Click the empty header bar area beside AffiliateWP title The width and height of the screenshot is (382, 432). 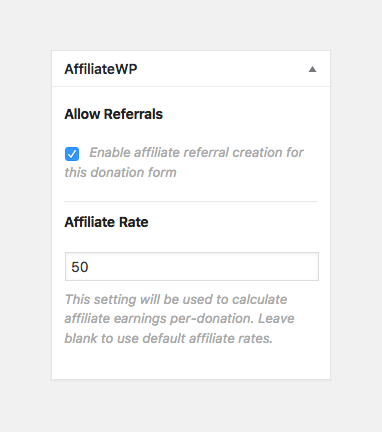pyautogui.click(x=222, y=69)
